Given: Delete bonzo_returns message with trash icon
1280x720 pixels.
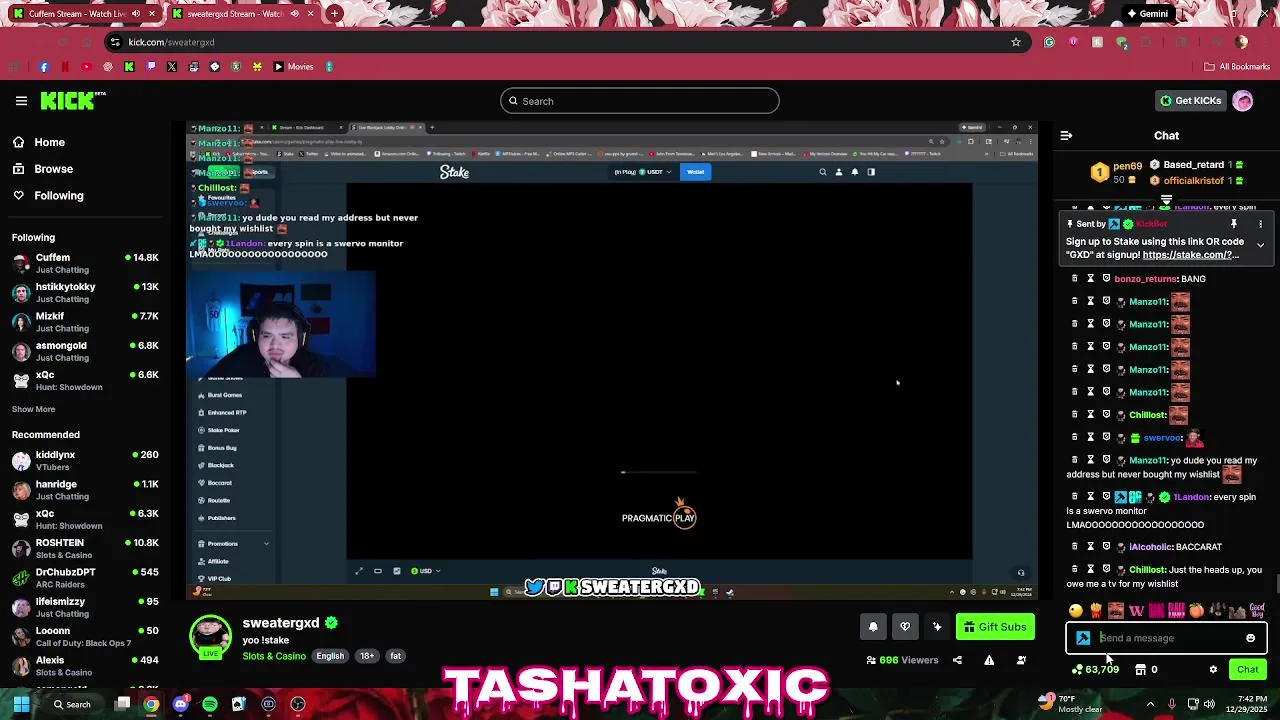Looking at the screenshot, I should click(x=1075, y=279).
